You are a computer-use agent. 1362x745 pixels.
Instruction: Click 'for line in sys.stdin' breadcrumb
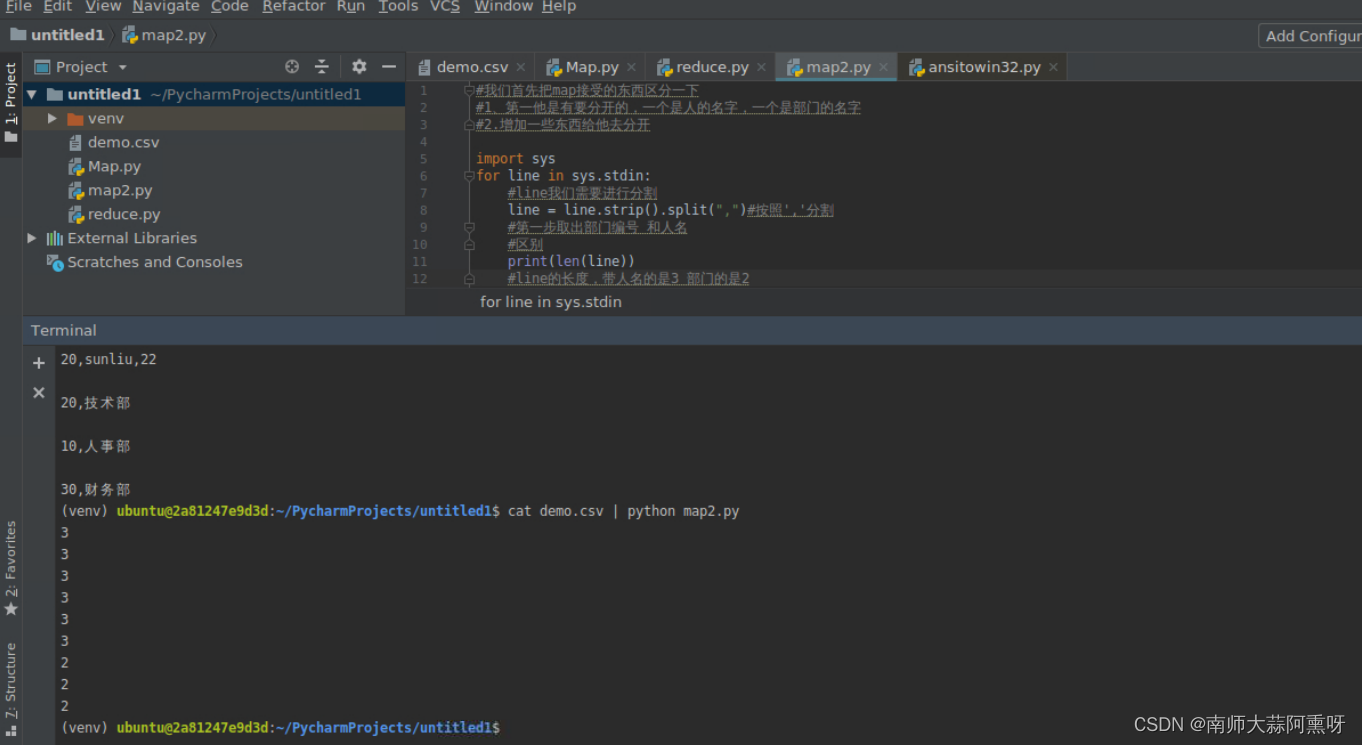coord(551,302)
